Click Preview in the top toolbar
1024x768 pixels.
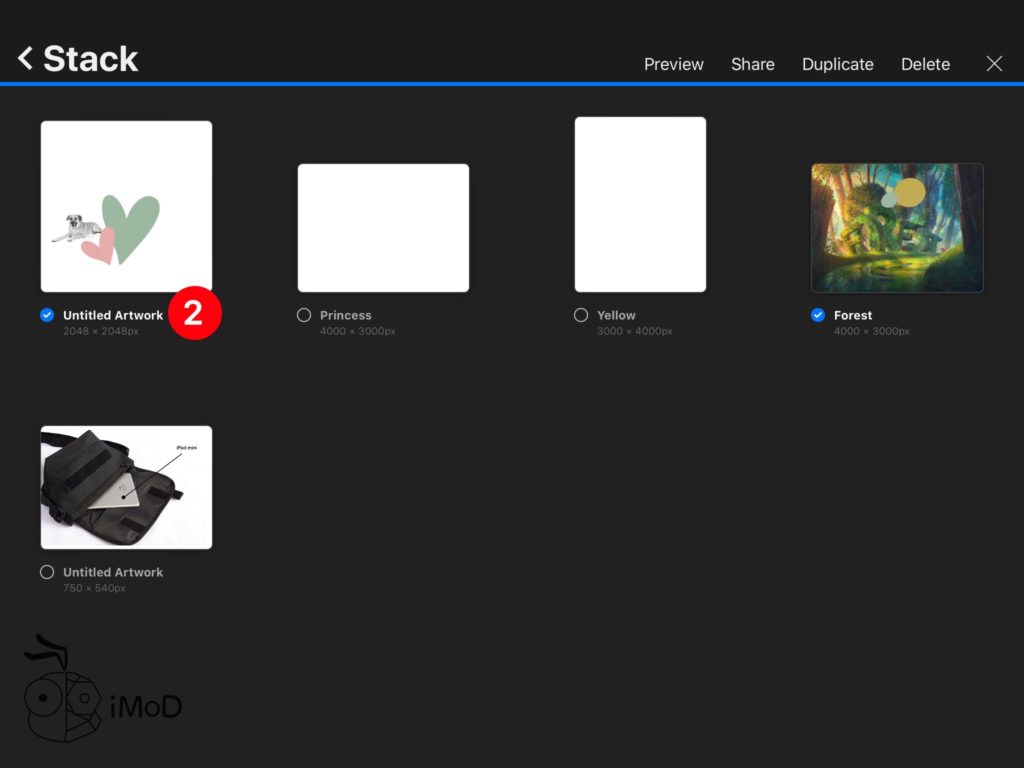point(673,64)
